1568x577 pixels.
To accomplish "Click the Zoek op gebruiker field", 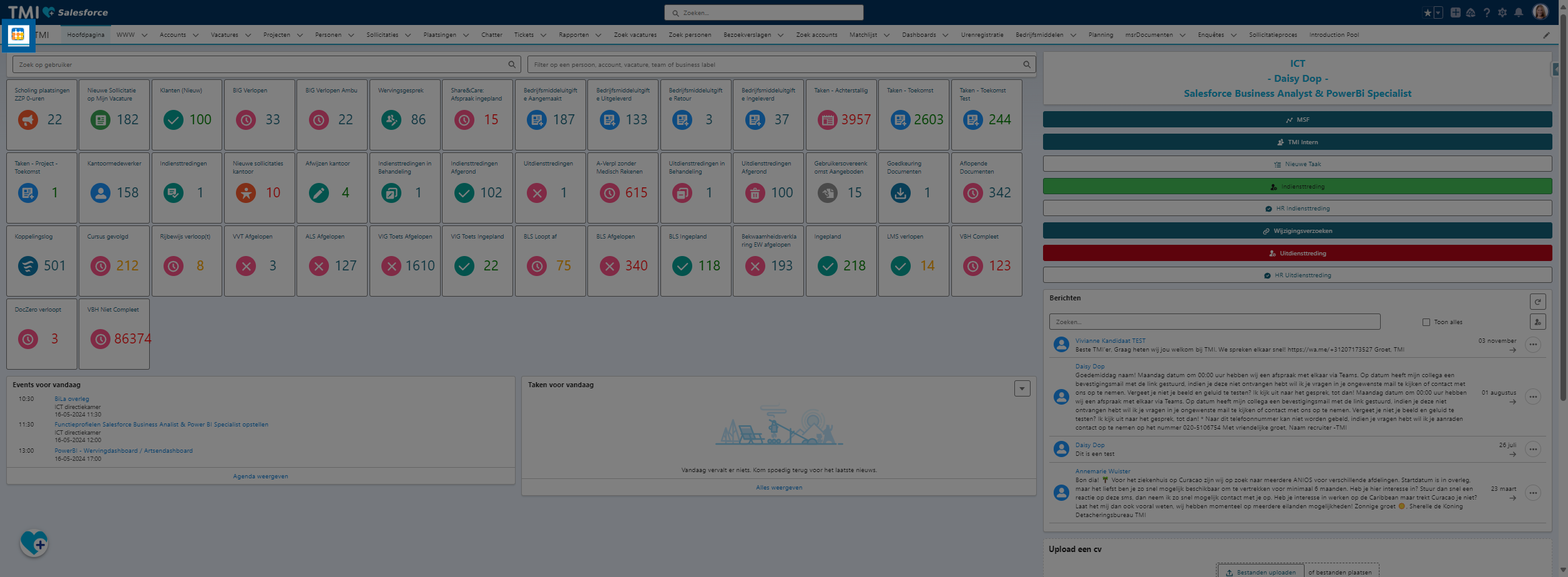I will coord(267,64).
